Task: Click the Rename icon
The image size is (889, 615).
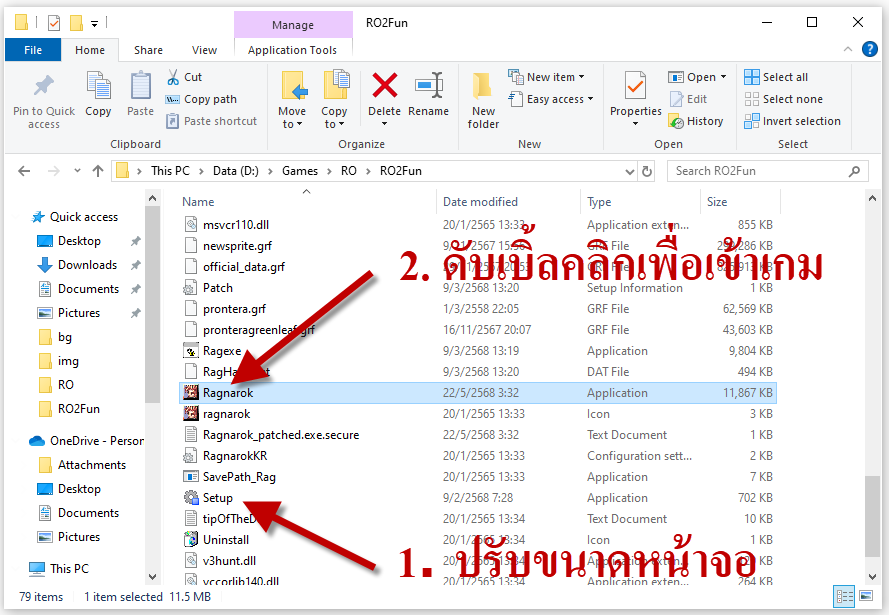Action: pyautogui.click(x=429, y=86)
